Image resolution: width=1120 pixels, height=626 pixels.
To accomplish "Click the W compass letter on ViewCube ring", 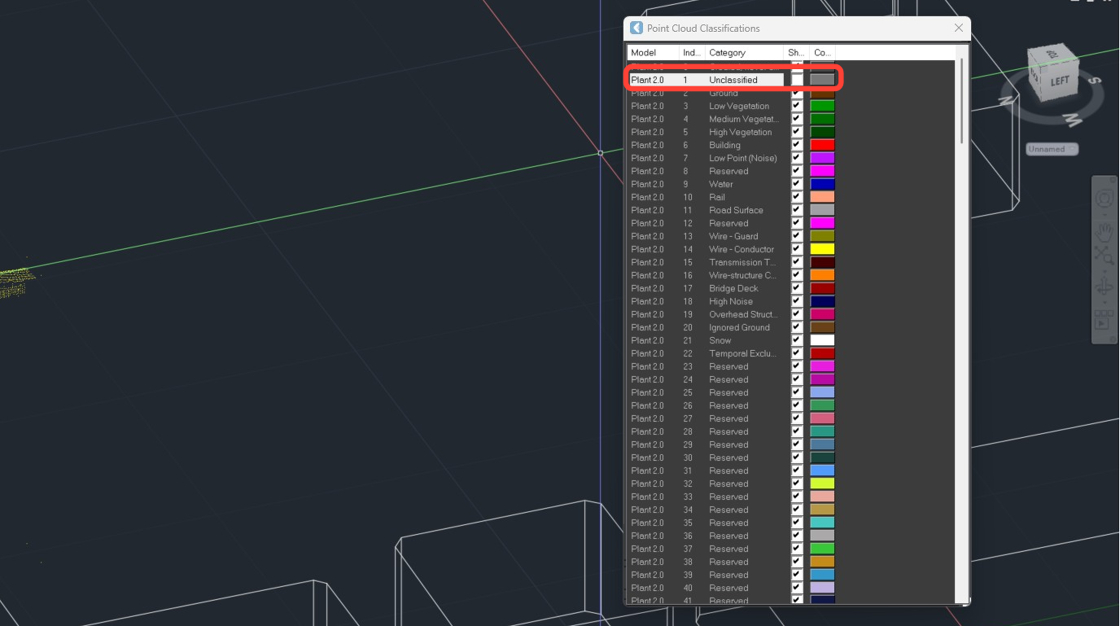I will coord(1073,120).
